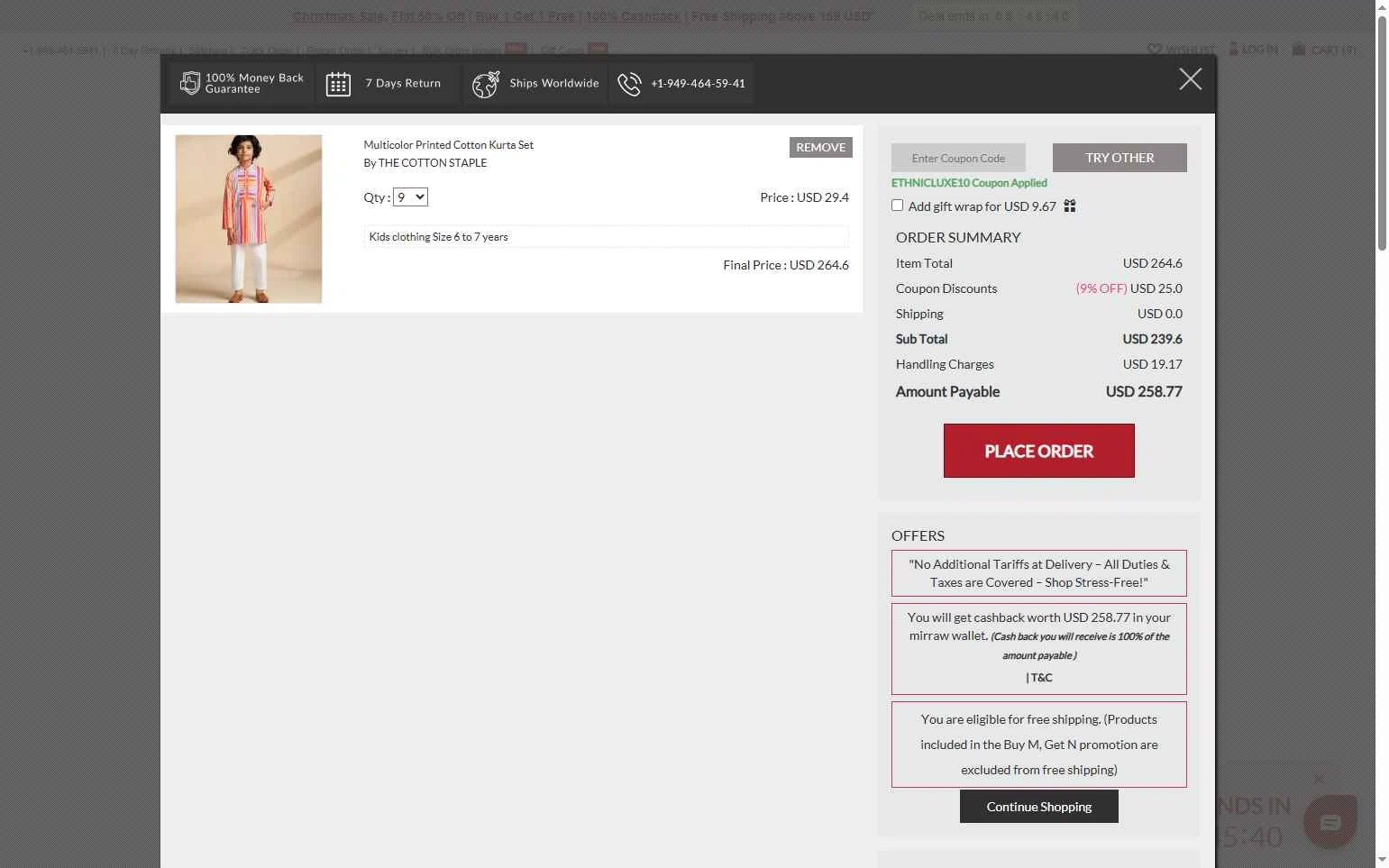
Task: Click the money back guarantee shield icon
Action: [x=189, y=83]
